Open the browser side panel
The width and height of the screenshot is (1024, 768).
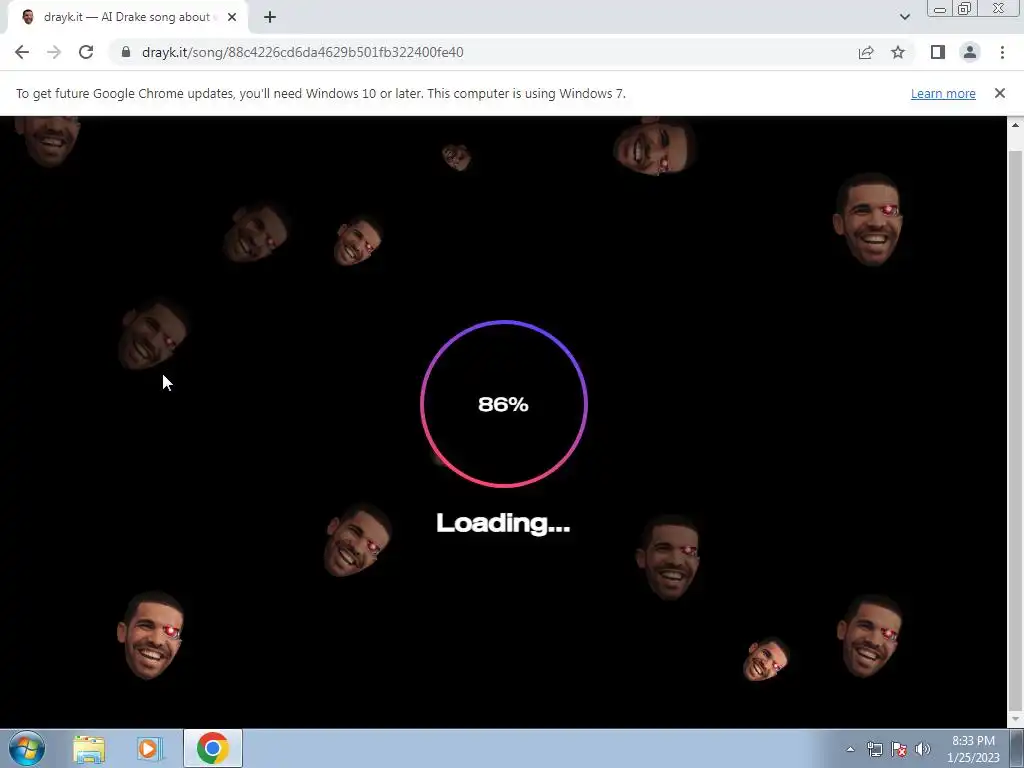tap(938, 52)
